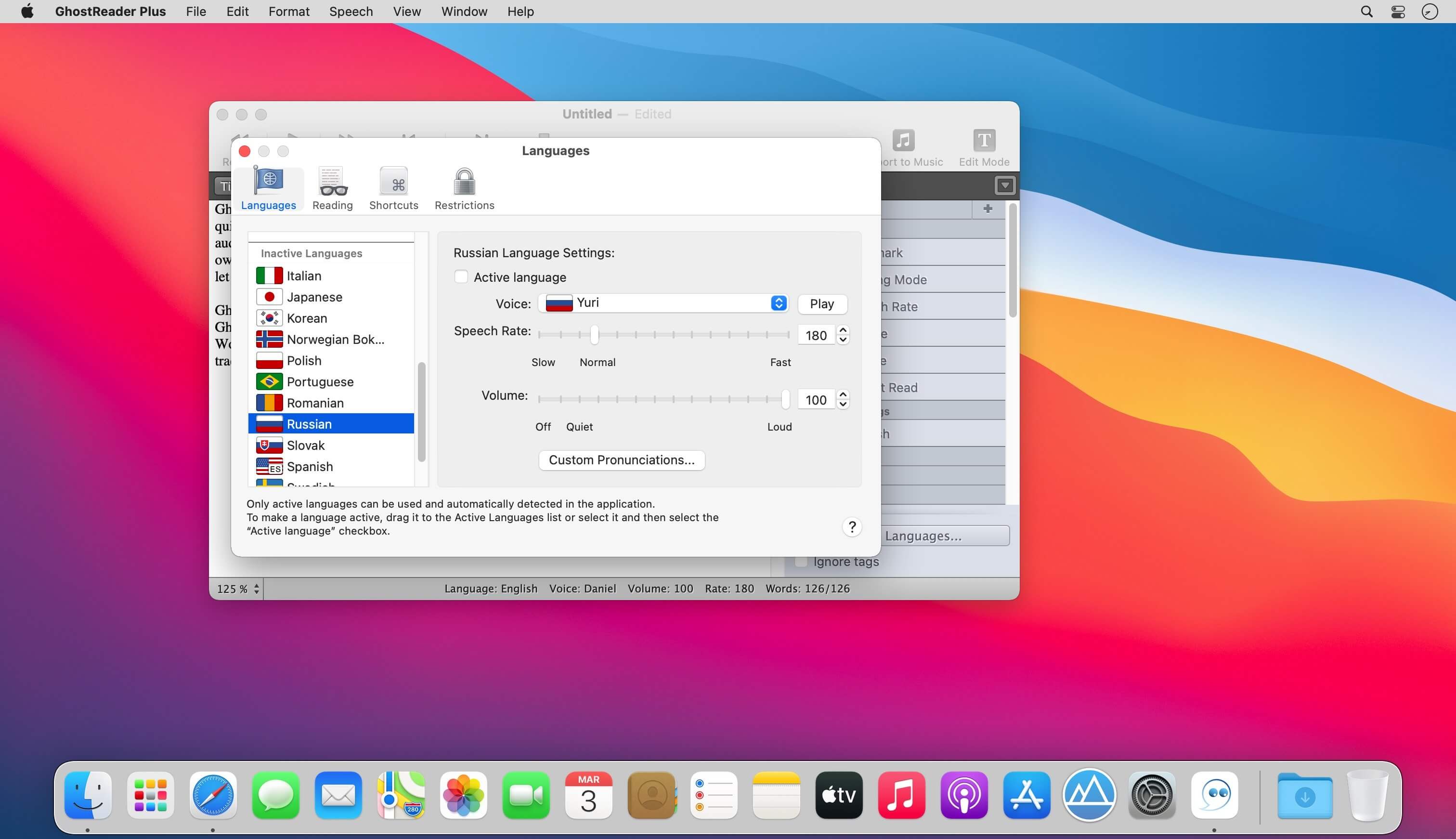Choose Romanian from the language list
This screenshot has width=1456, height=839.
[x=331, y=403]
